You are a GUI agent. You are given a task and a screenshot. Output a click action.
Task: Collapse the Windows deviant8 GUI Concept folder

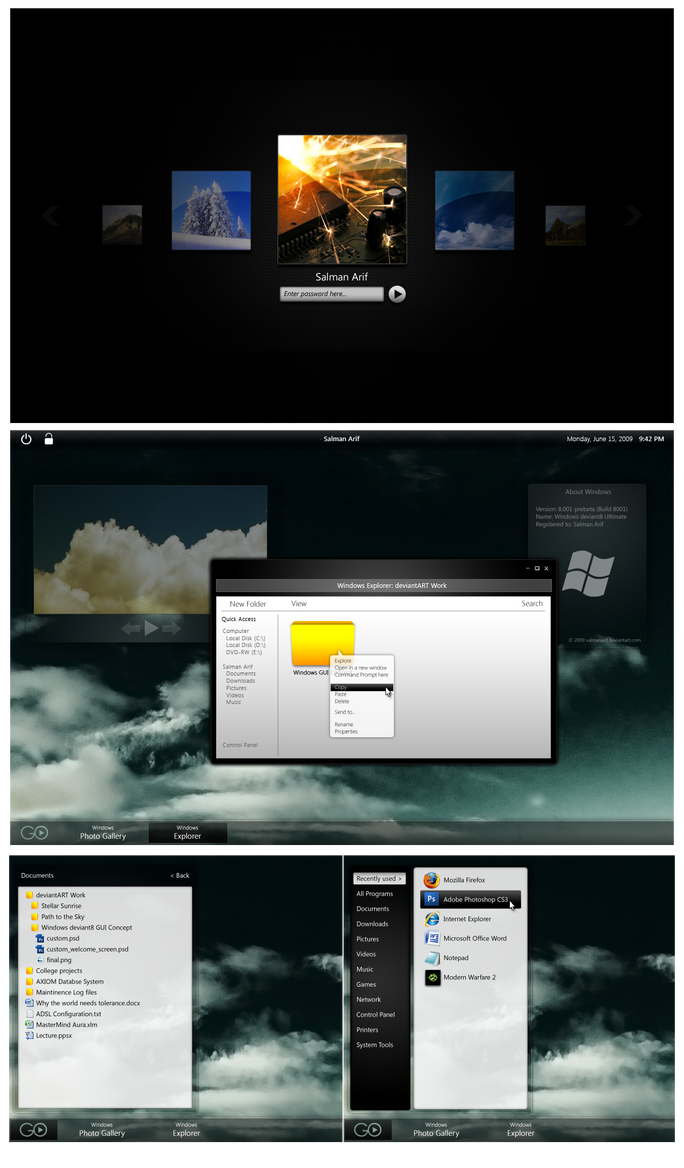pyautogui.click(x=82, y=927)
